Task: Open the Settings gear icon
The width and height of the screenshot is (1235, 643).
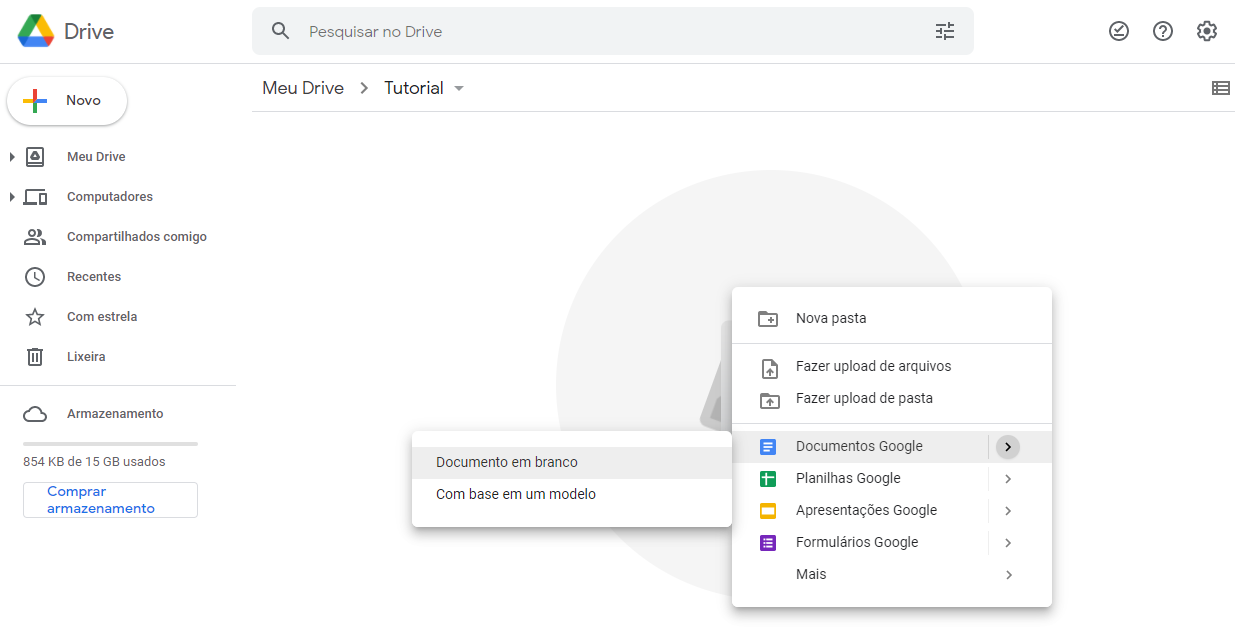Action: [1207, 31]
